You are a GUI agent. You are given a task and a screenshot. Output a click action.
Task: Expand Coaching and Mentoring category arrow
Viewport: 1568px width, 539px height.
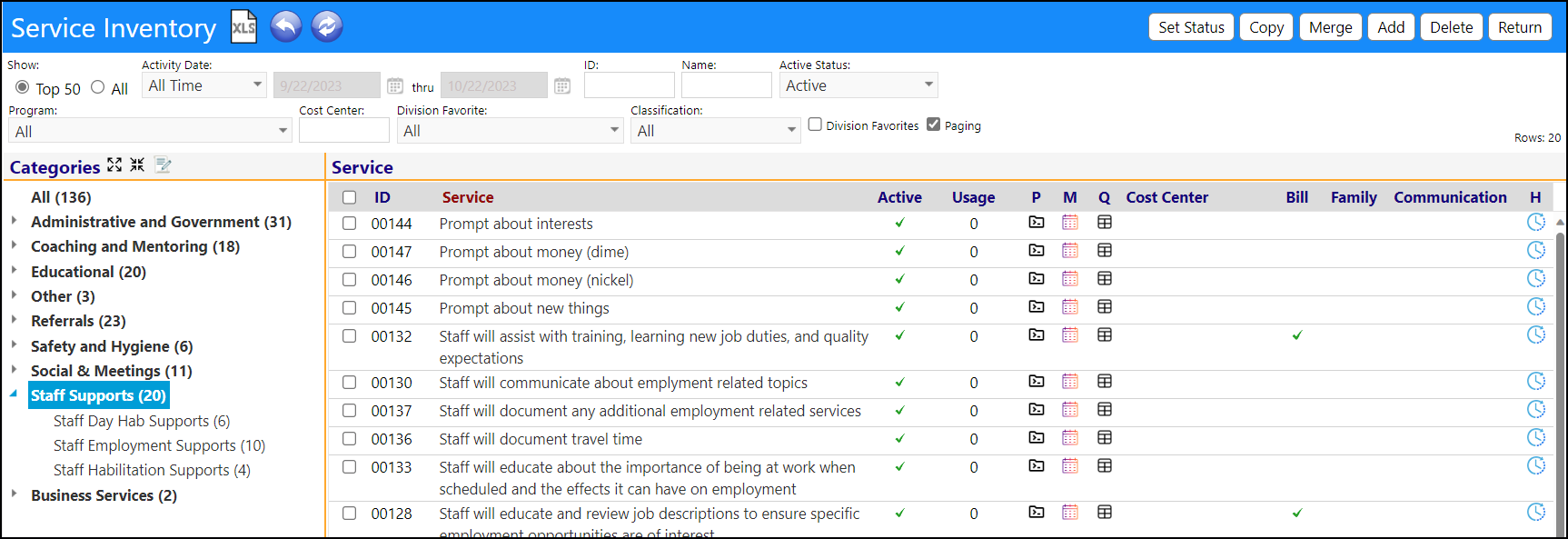point(14,245)
